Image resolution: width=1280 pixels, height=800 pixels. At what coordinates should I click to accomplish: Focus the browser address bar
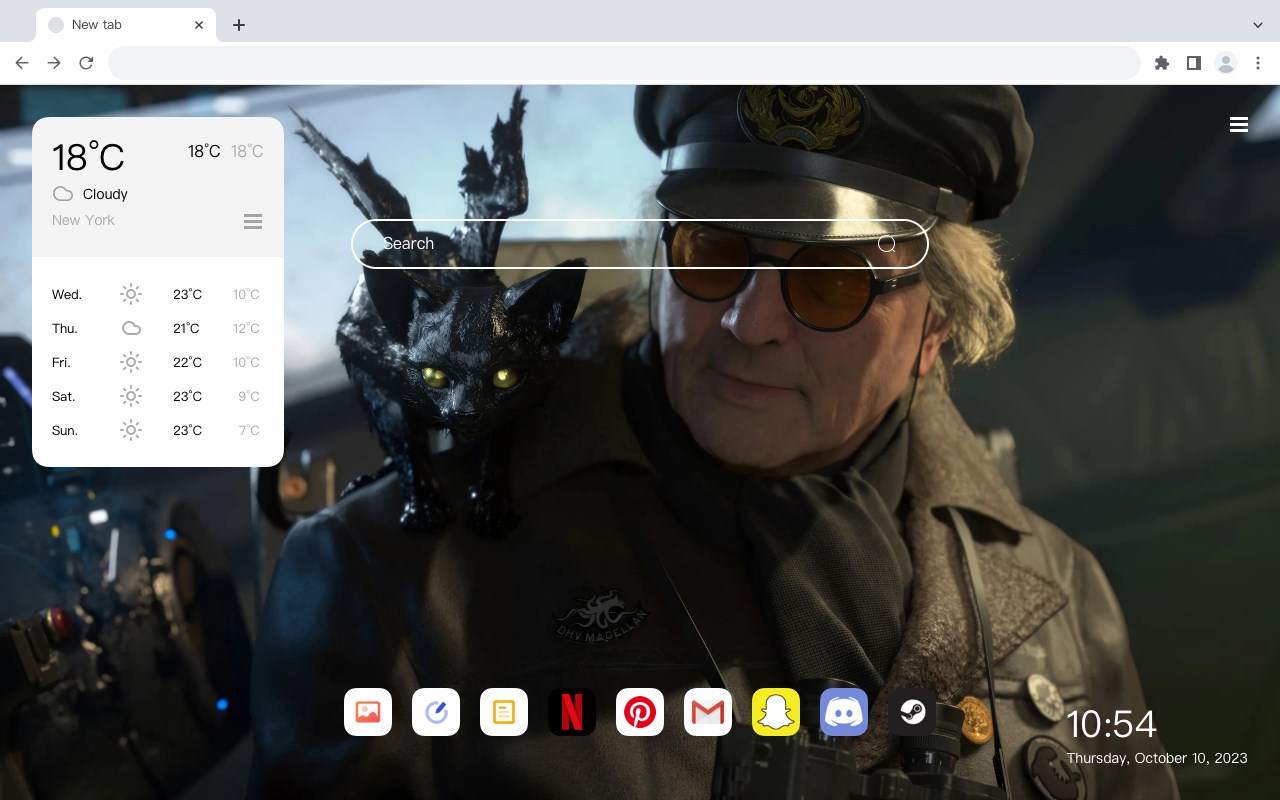(x=624, y=63)
